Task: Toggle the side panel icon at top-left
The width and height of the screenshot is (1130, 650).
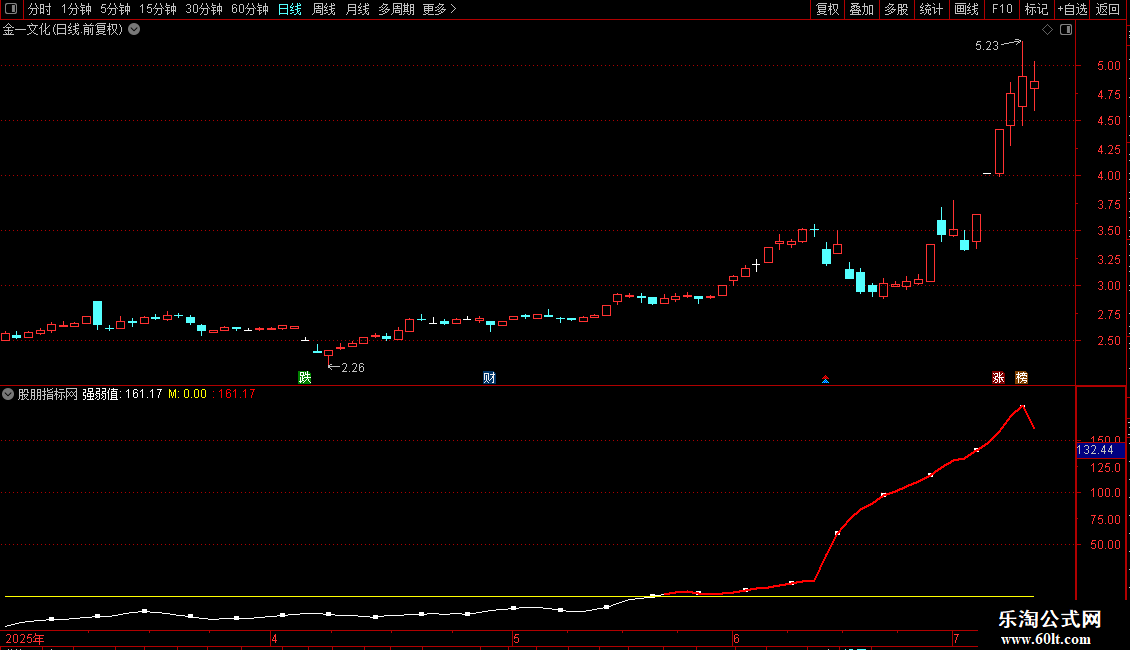Action: tap(11, 9)
